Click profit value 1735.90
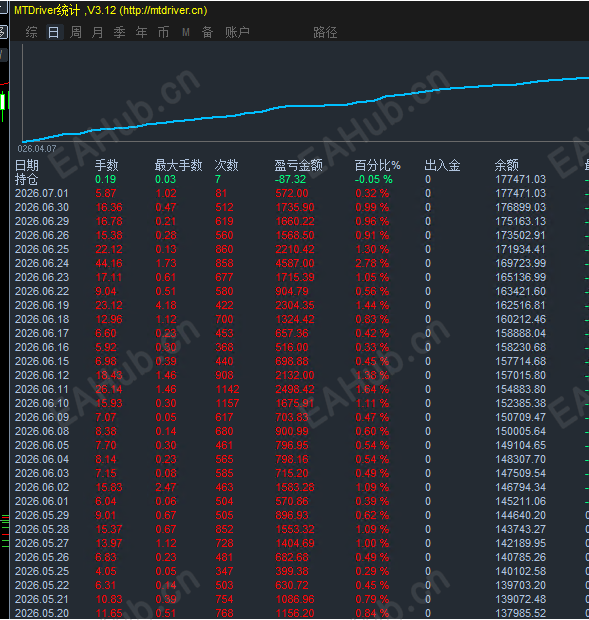The height and width of the screenshot is (620, 589). click(x=295, y=207)
